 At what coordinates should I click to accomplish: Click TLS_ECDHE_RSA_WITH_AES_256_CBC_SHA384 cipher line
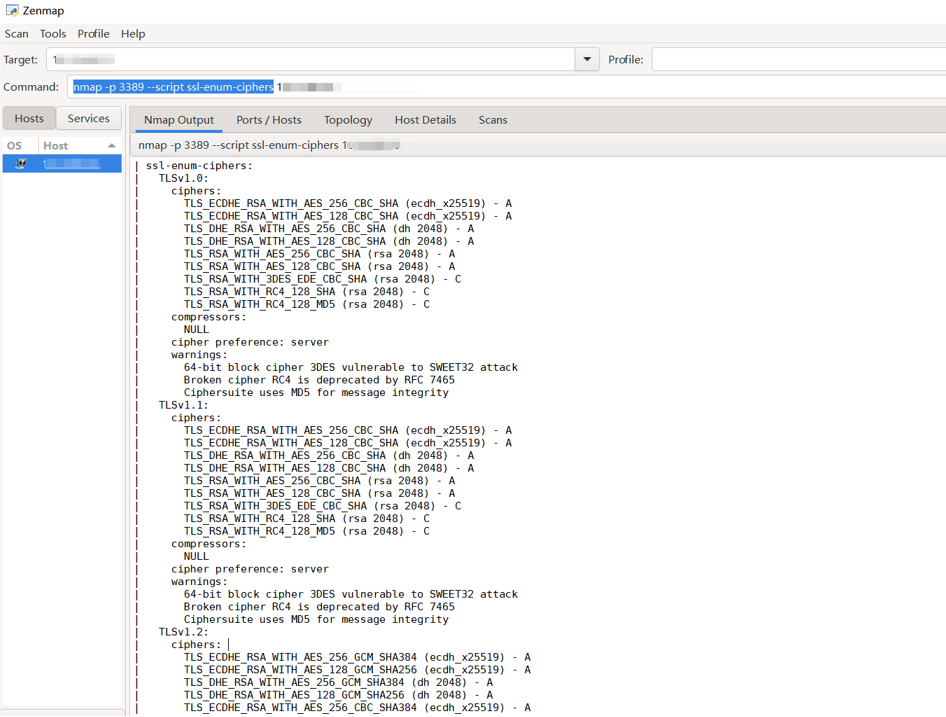[x=357, y=707]
